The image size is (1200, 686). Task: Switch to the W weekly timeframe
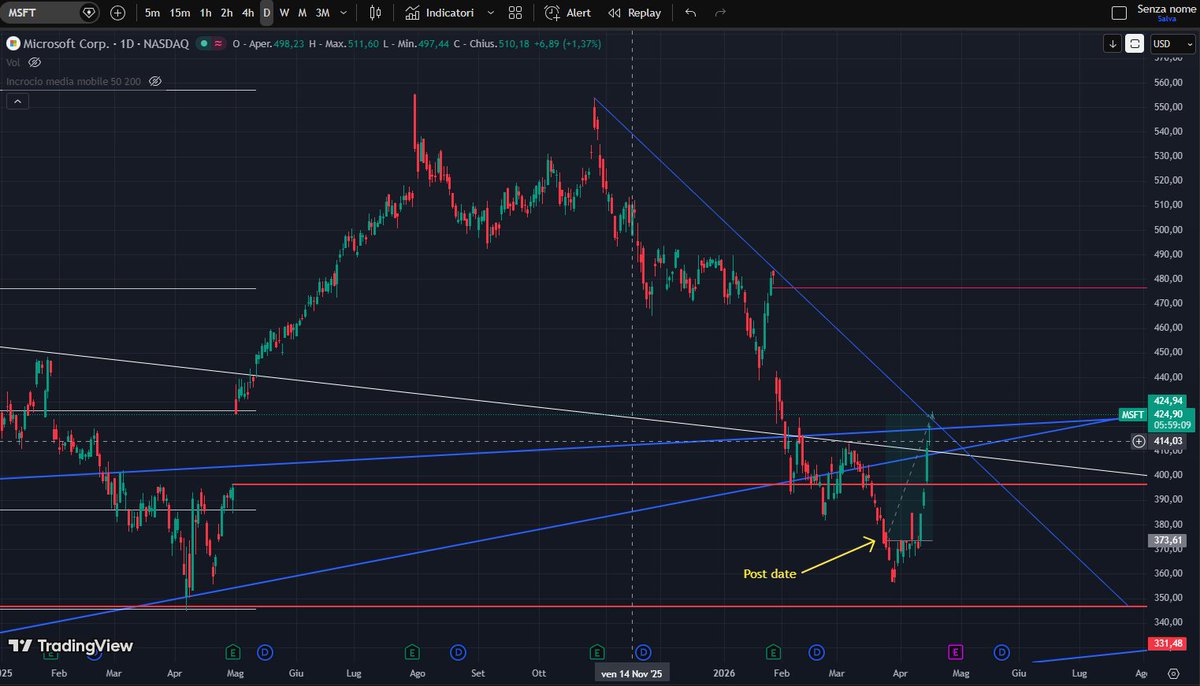pos(284,13)
